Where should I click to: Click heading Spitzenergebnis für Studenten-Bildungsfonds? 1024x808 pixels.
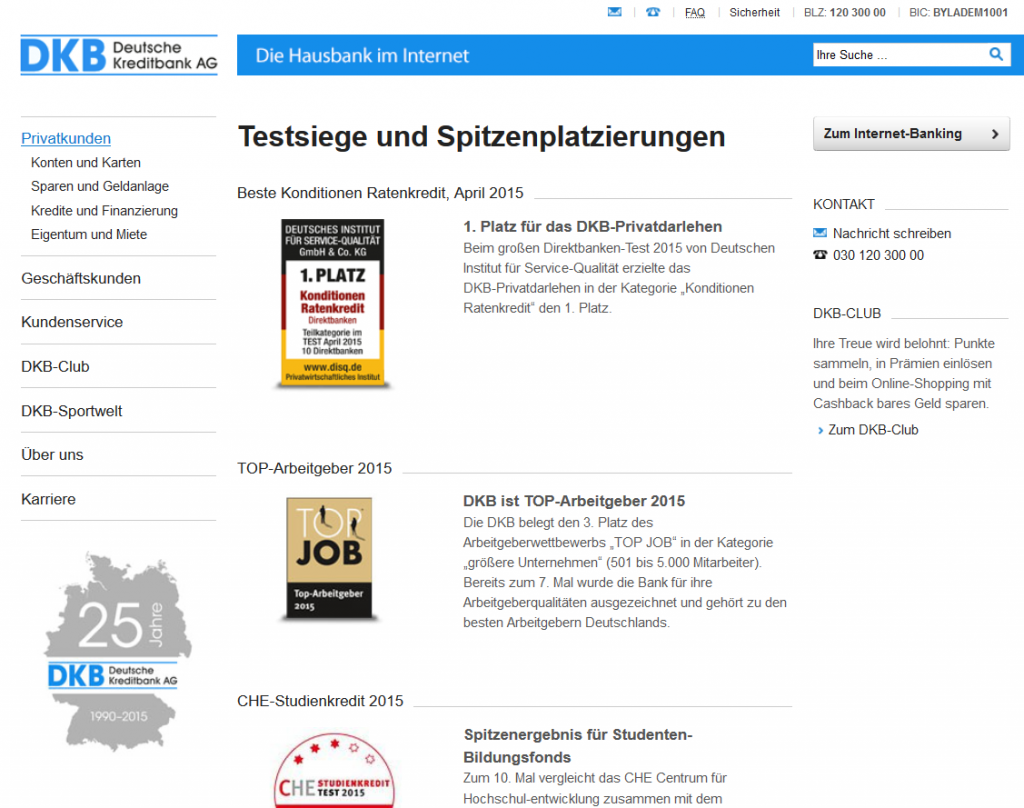click(578, 746)
